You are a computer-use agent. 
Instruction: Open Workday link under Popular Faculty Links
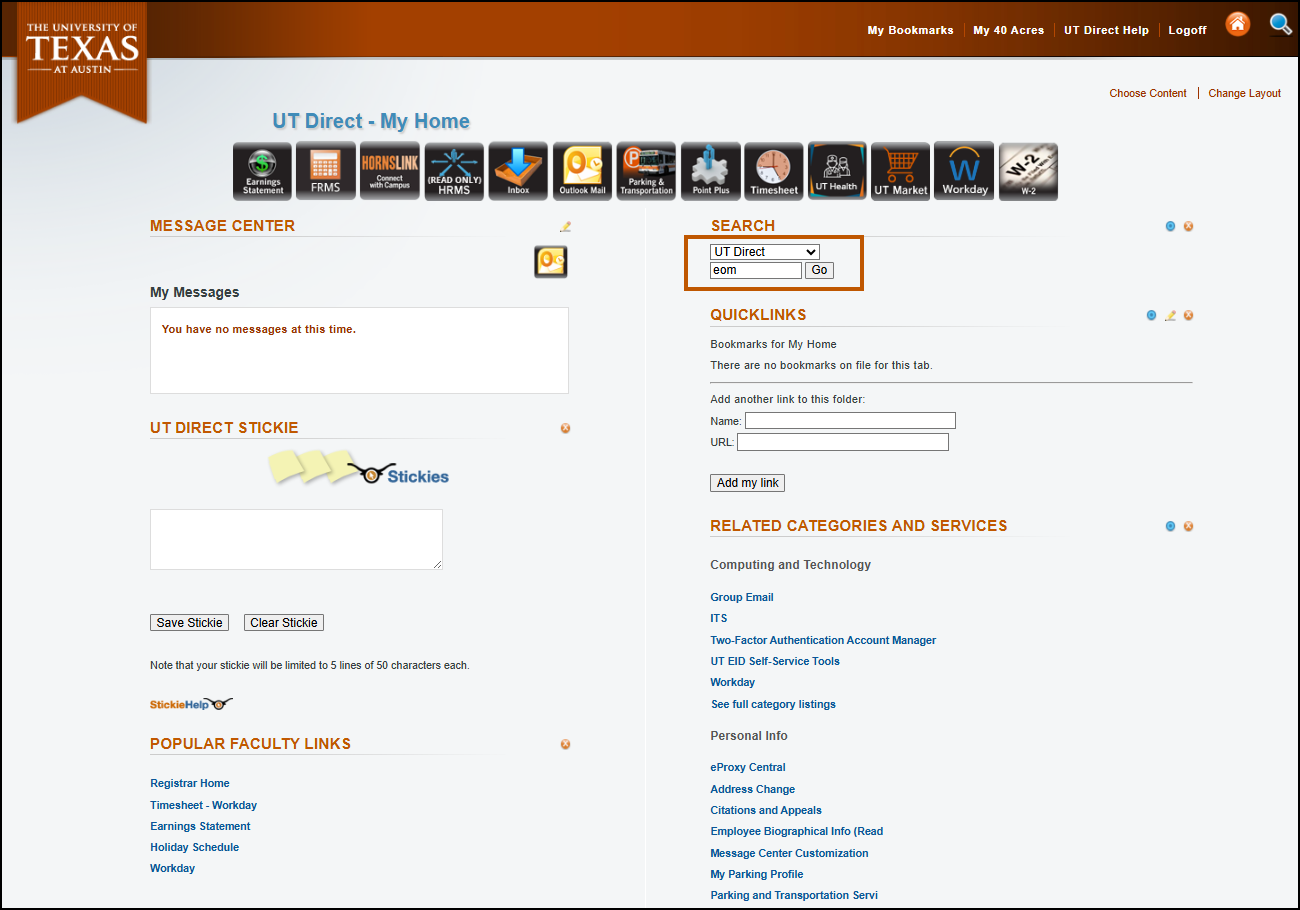[x=173, y=868]
